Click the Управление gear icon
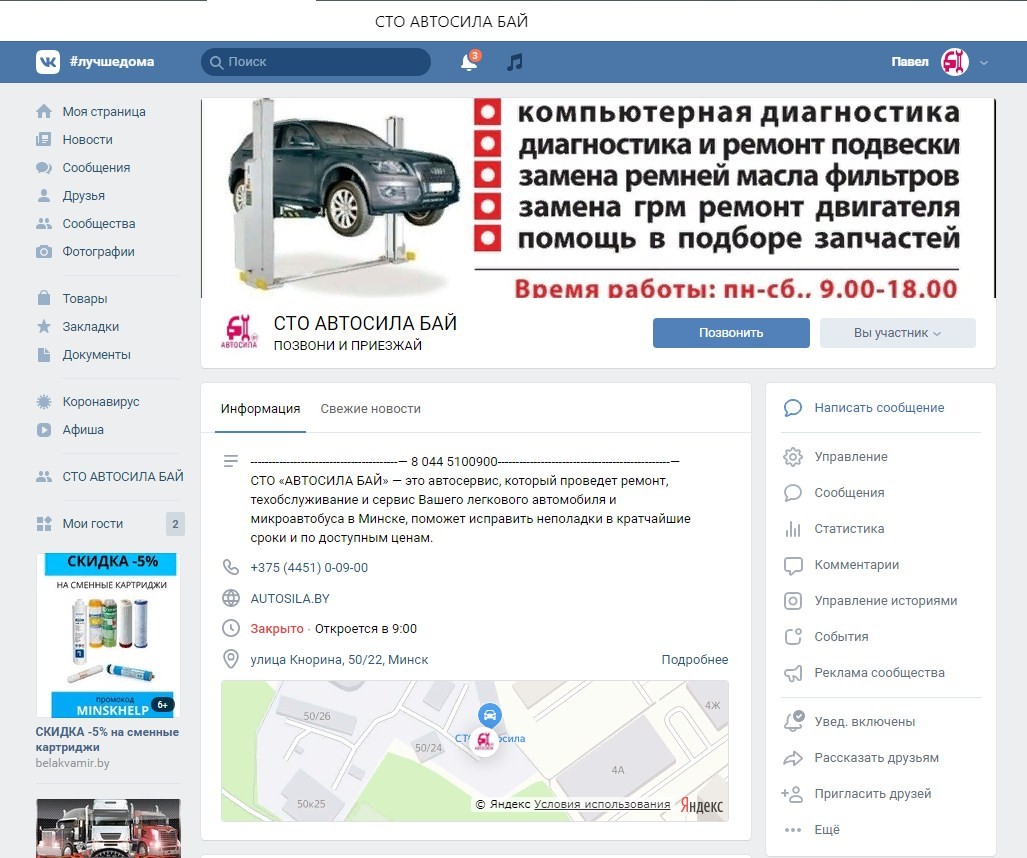 point(793,457)
